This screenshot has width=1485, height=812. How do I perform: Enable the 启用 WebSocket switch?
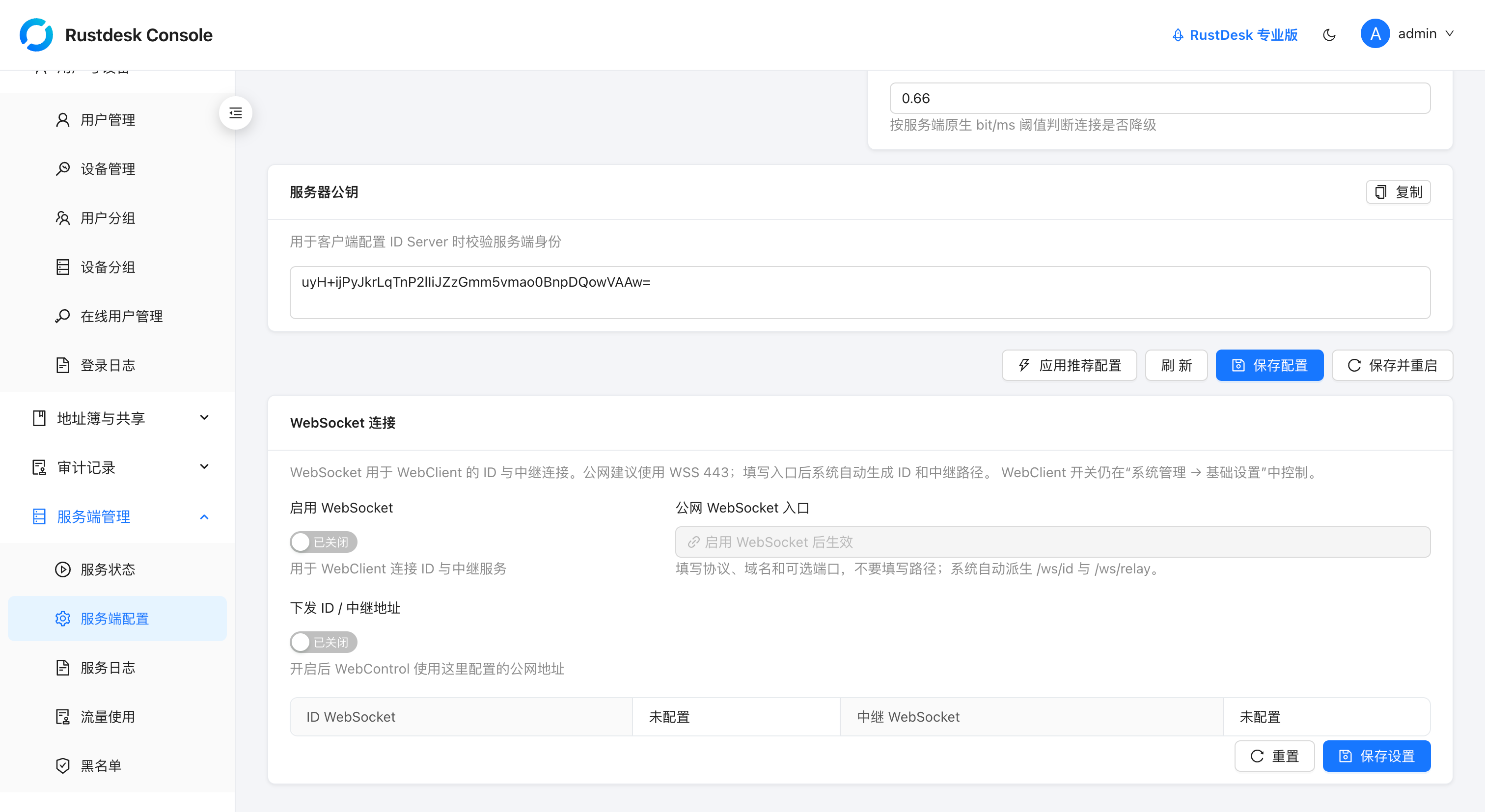(324, 541)
